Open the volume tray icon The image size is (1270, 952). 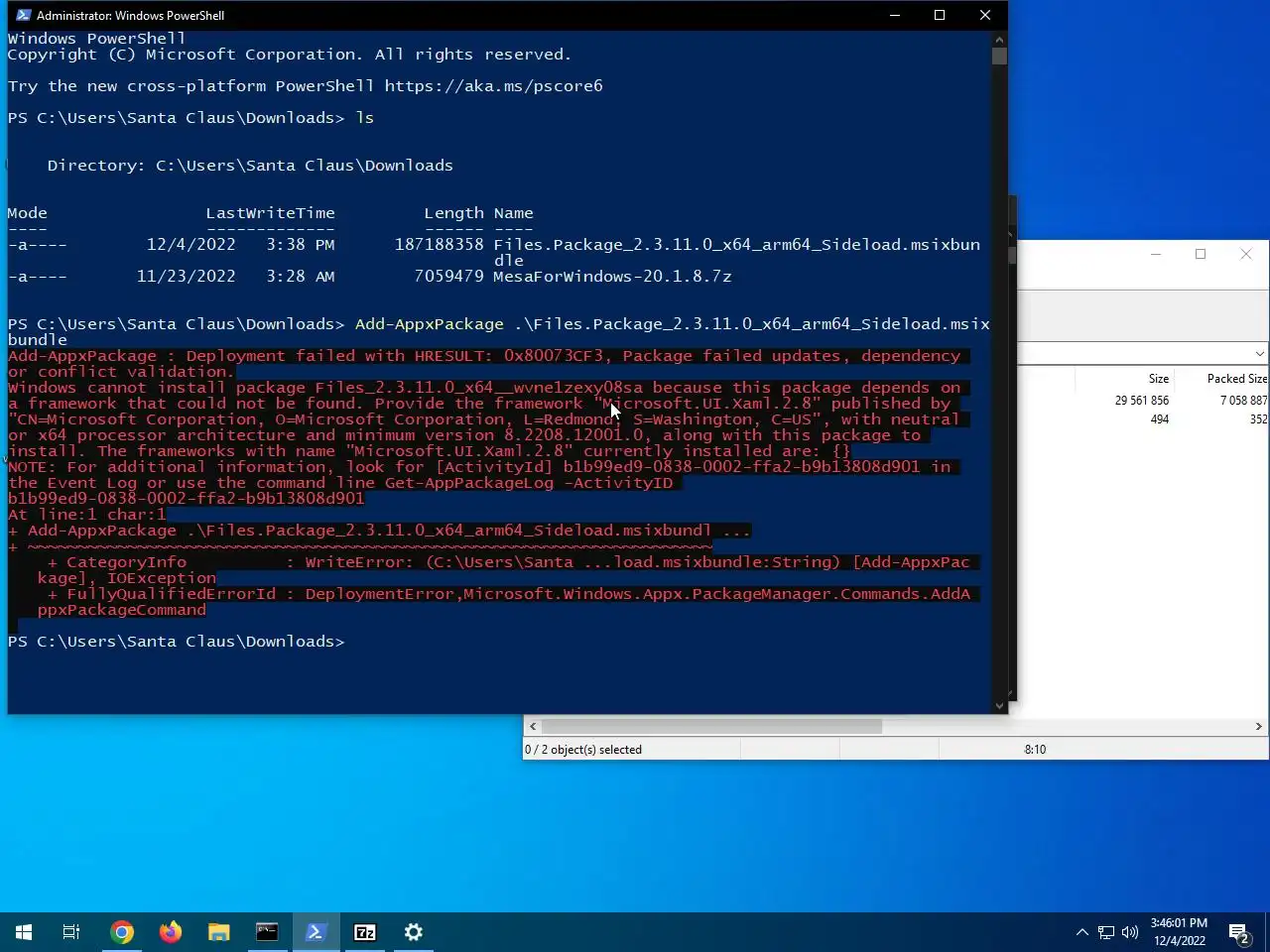1130,932
